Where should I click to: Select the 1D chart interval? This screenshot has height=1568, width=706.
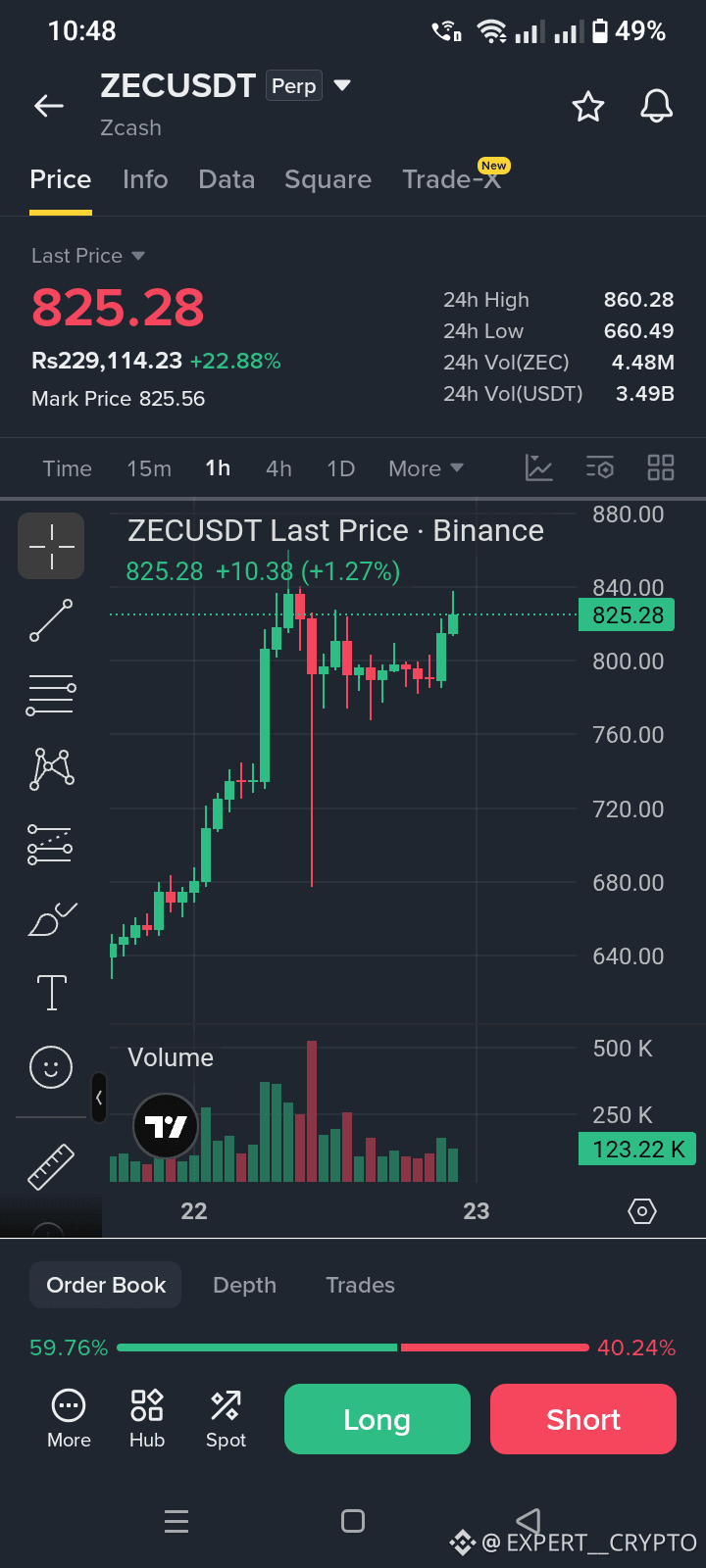pos(340,468)
